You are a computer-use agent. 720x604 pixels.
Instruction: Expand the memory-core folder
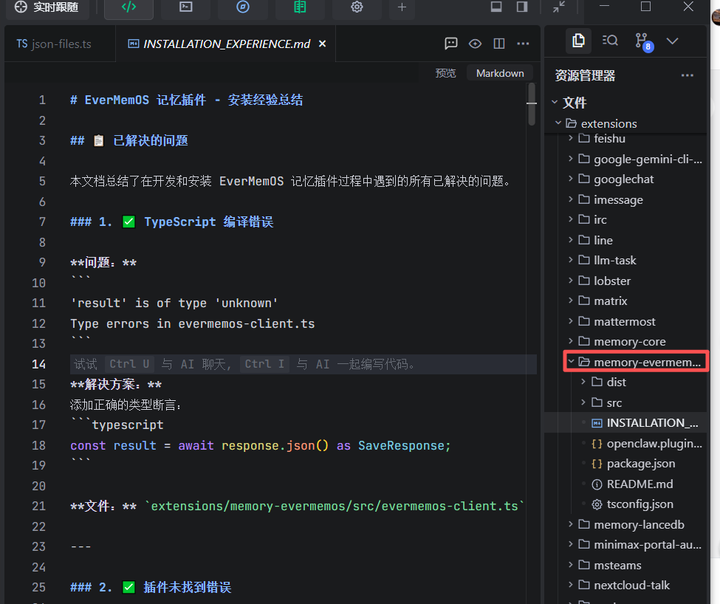coord(570,341)
